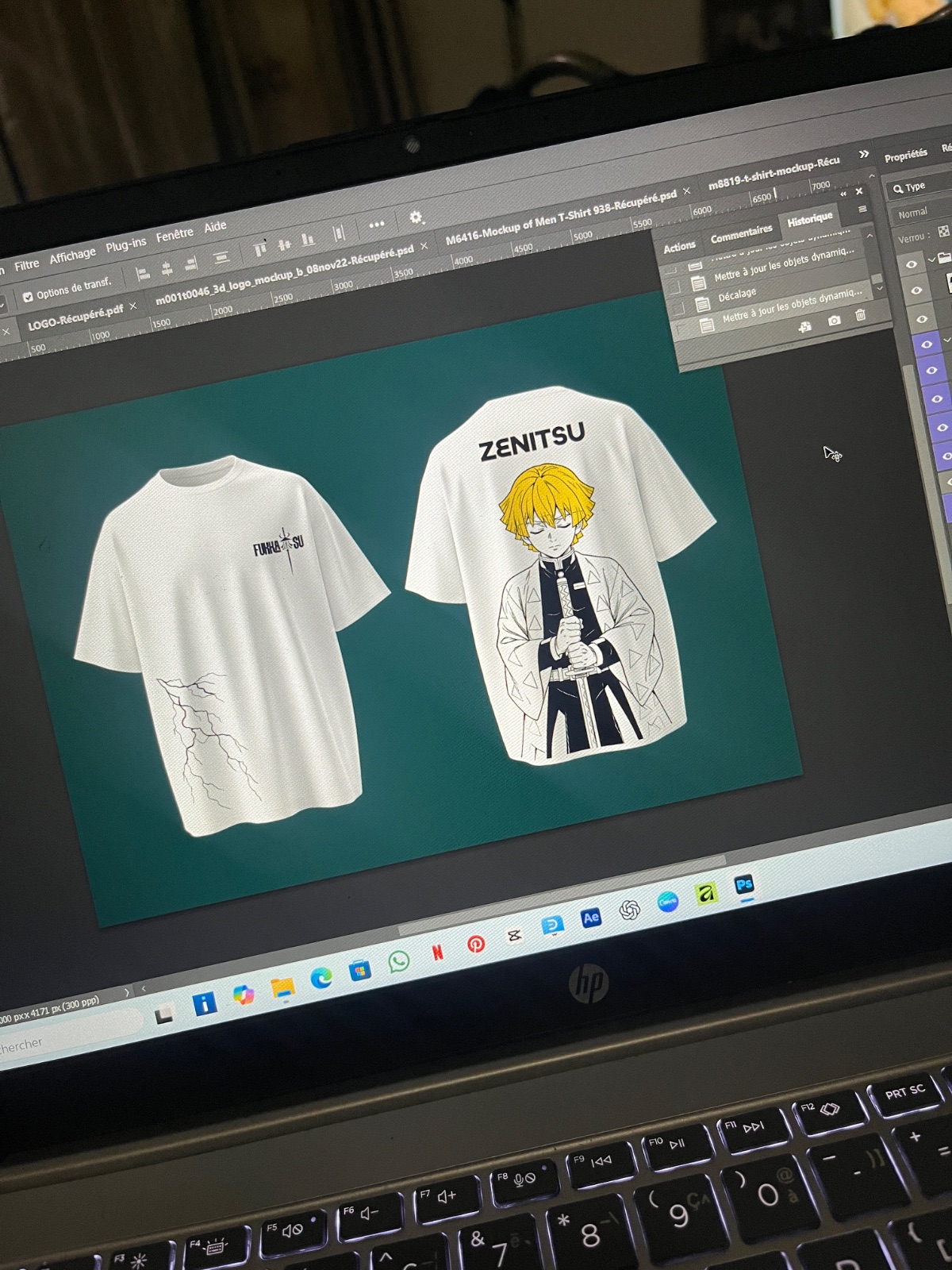Open the Normal blend mode dropdown
Viewport: 952px width, 1270px height.
pyautogui.click(x=923, y=211)
